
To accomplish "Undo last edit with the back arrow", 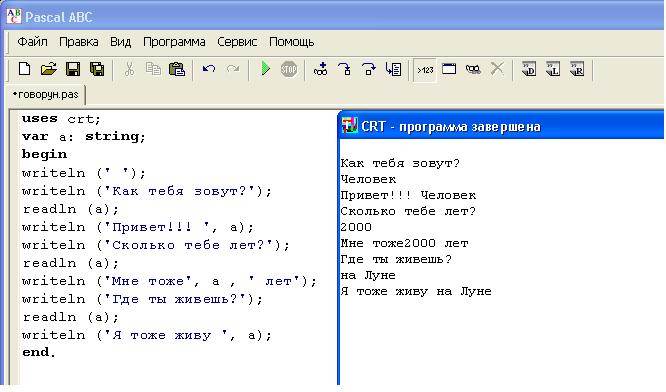I will click(x=209, y=69).
